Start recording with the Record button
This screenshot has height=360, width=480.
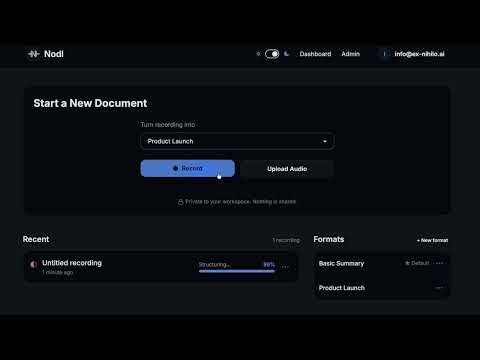tap(188, 168)
